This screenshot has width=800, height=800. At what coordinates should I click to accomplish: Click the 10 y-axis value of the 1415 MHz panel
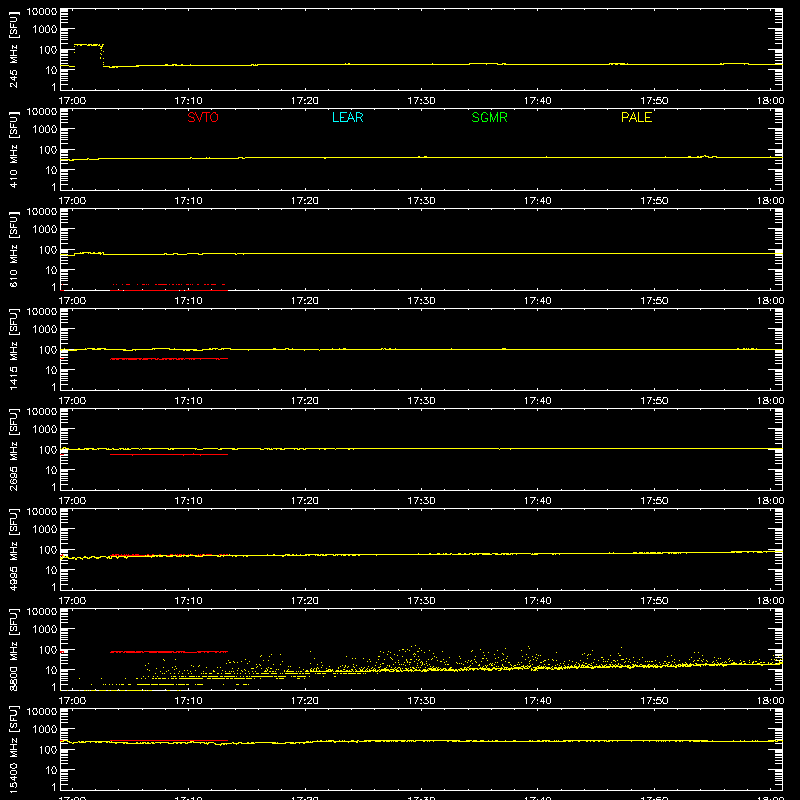(51, 370)
